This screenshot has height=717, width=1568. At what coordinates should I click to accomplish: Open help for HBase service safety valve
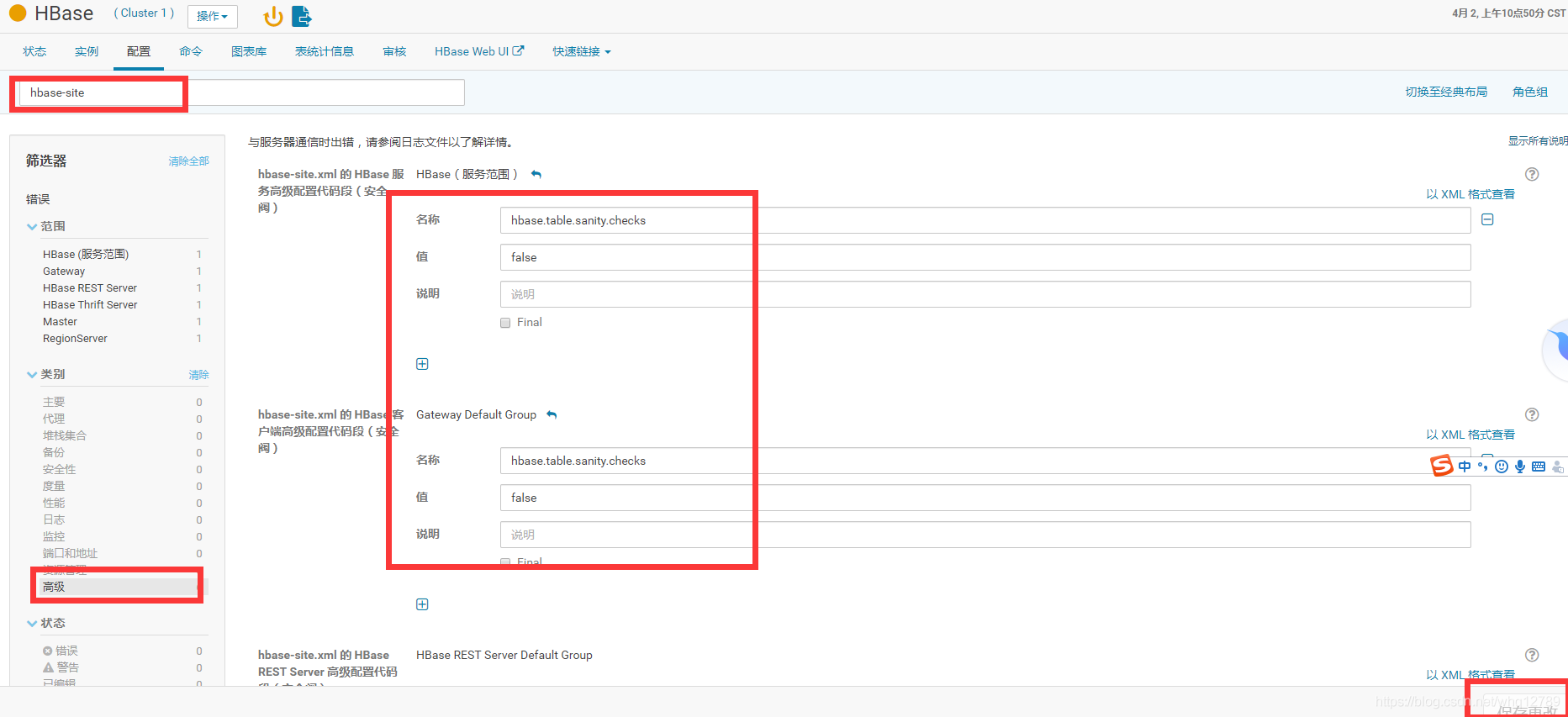1532,174
